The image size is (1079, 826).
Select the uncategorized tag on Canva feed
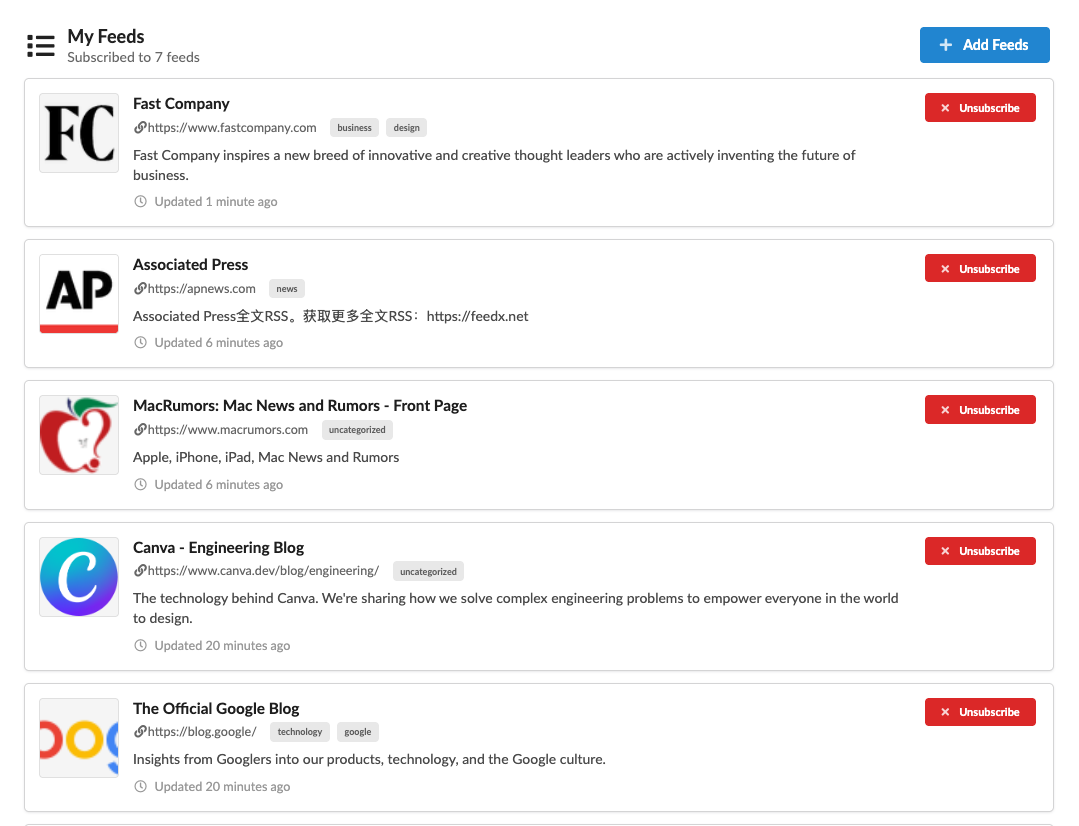coord(428,571)
